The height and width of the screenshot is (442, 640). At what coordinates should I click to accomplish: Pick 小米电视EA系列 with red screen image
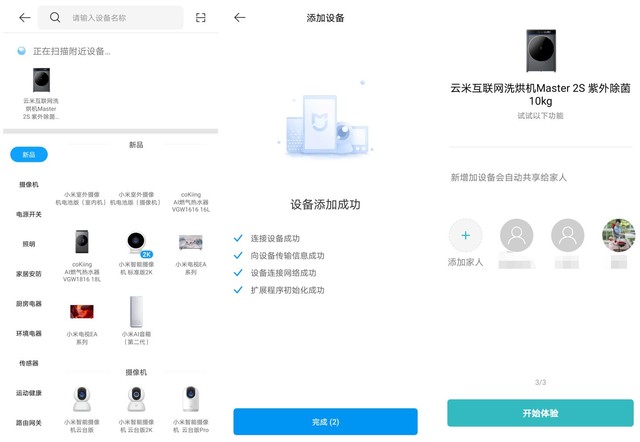tap(82, 312)
